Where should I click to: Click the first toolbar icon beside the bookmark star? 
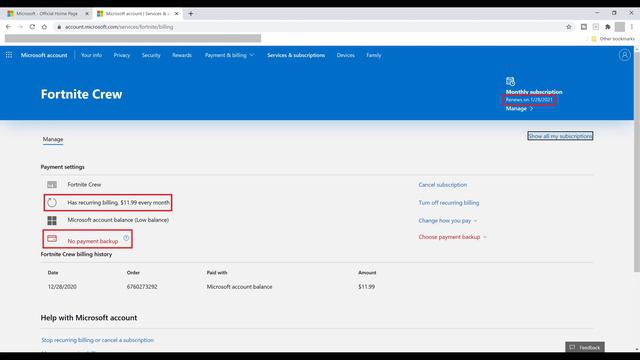[584, 27]
